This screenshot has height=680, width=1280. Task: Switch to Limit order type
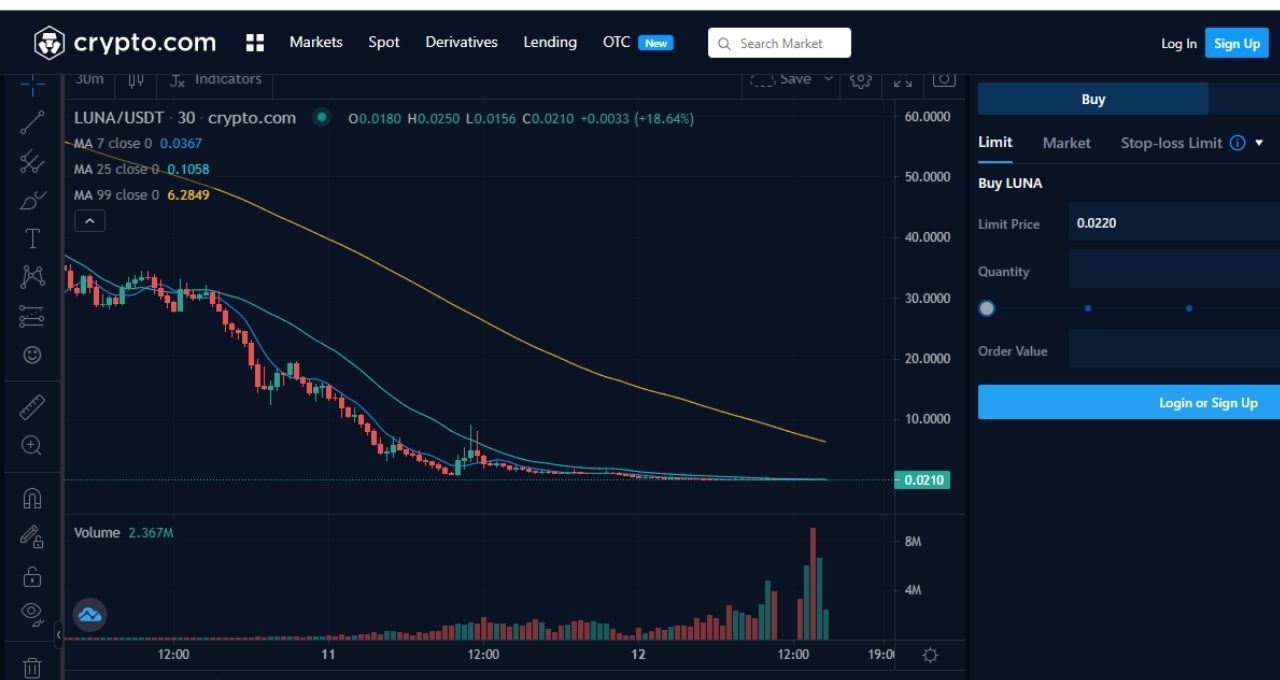(995, 142)
